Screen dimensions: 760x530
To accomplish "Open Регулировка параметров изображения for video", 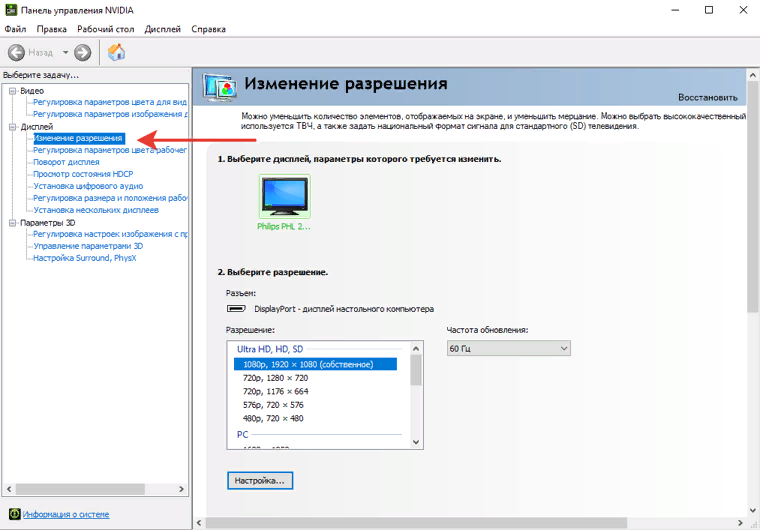I will coord(110,114).
